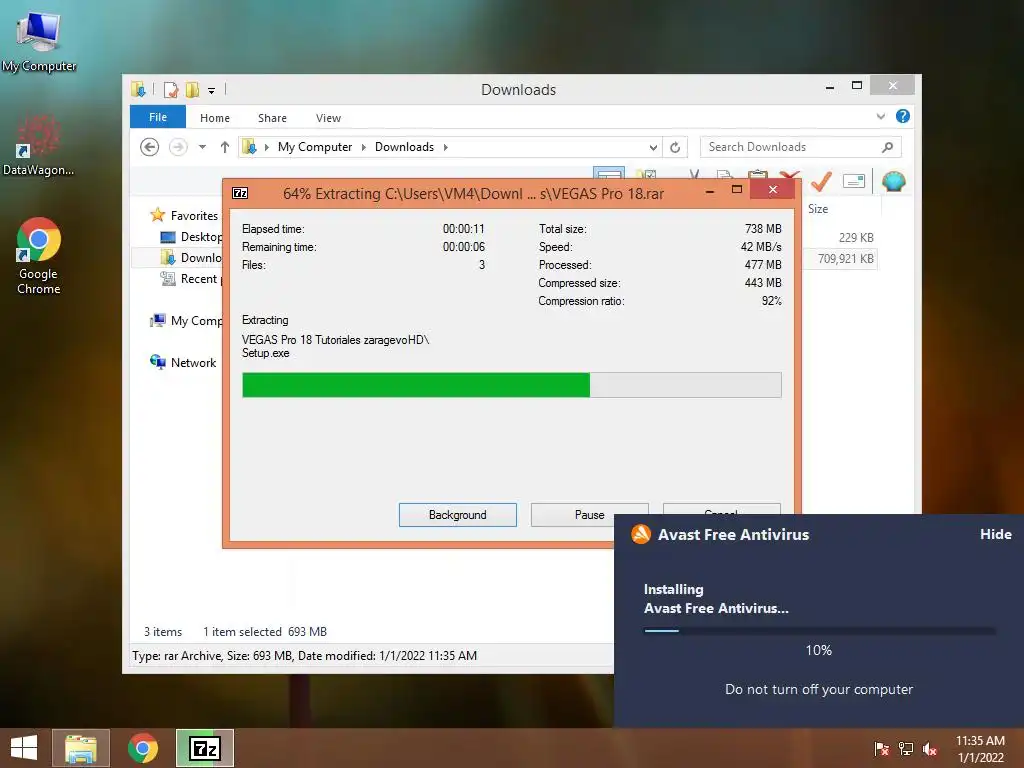
Task: Click the Avast logo in the installer popup
Action: (641, 534)
